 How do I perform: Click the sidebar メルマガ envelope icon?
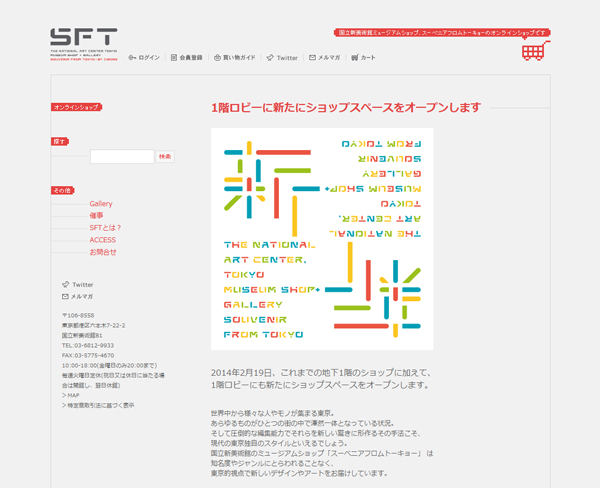[65, 296]
